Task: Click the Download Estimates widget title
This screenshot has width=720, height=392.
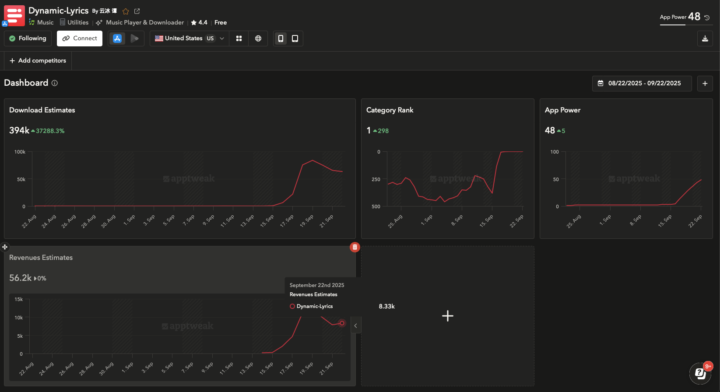Action: click(42, 110)
